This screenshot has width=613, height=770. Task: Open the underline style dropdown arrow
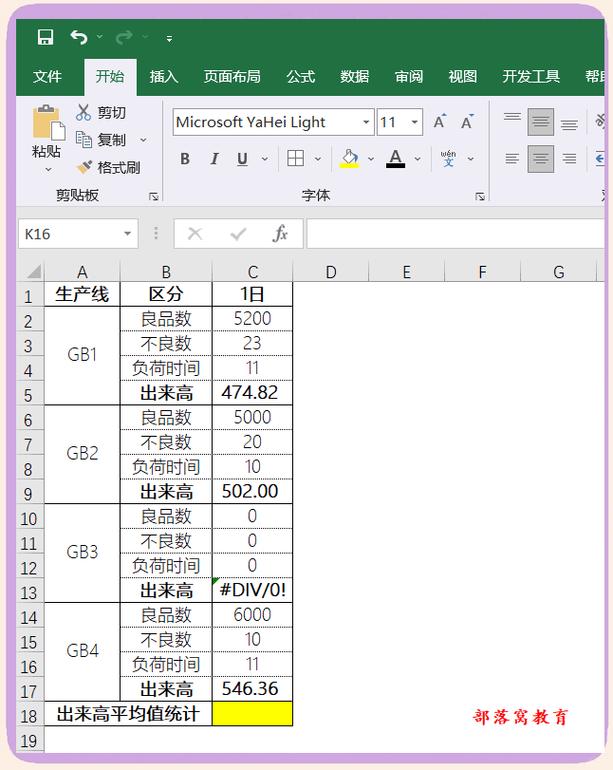(265, 159)
